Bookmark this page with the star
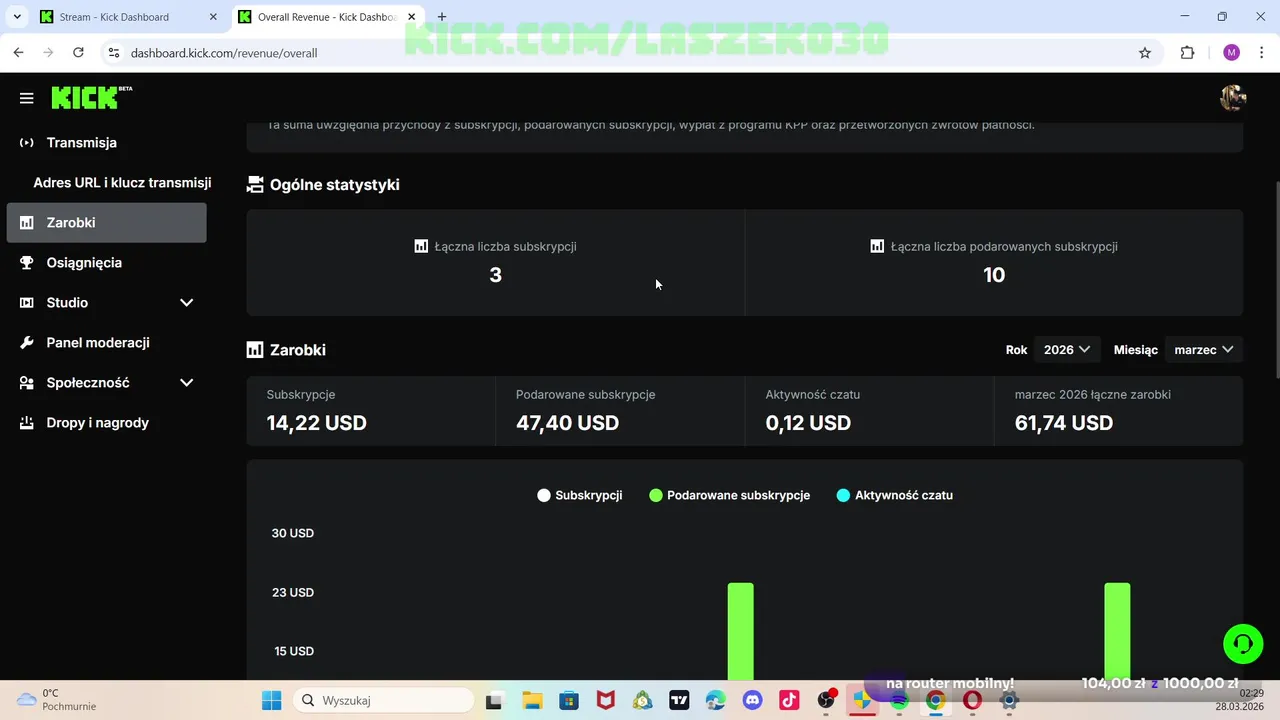Image resolution: width=1280 pixels, height=720 pixels. [x=1145, y=53]
